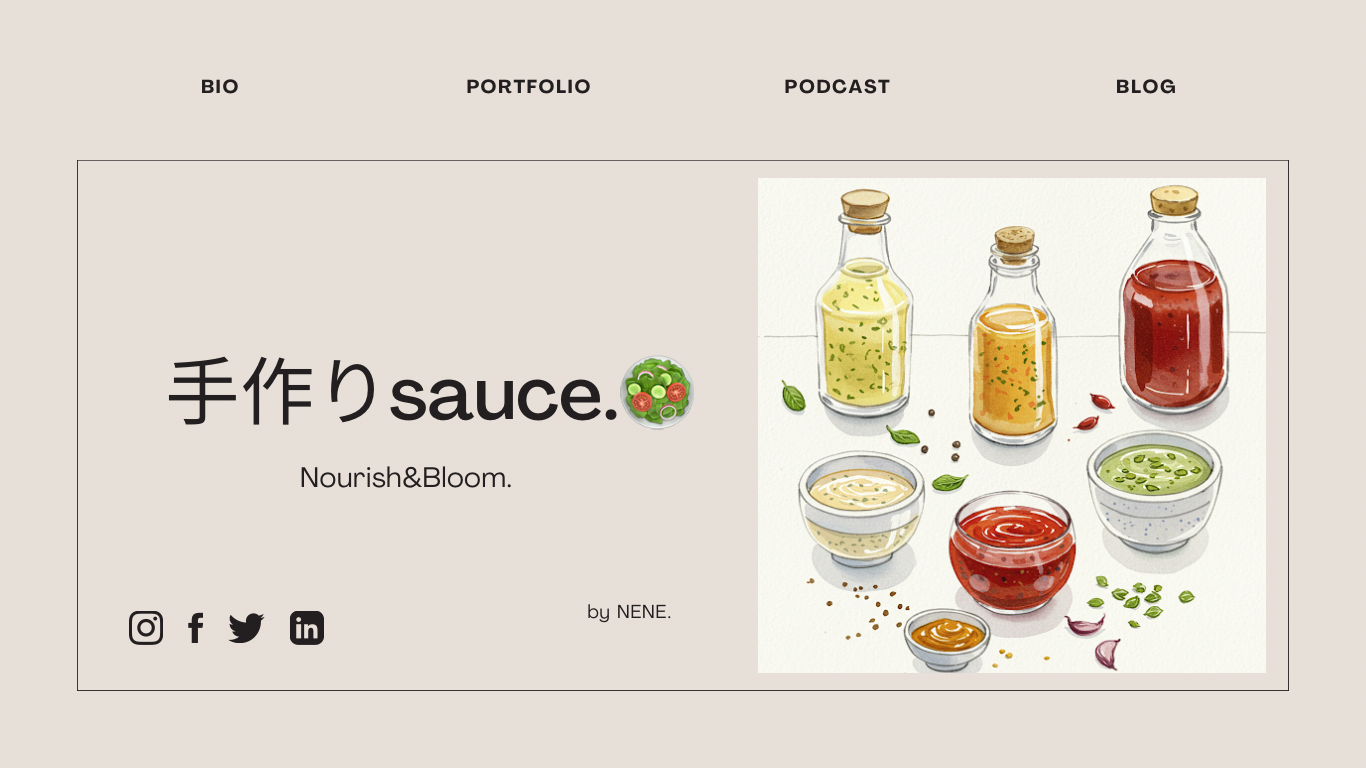
Task: Open the LinkedIn icon
Action: pyautogui.click(x=307, y=628)
